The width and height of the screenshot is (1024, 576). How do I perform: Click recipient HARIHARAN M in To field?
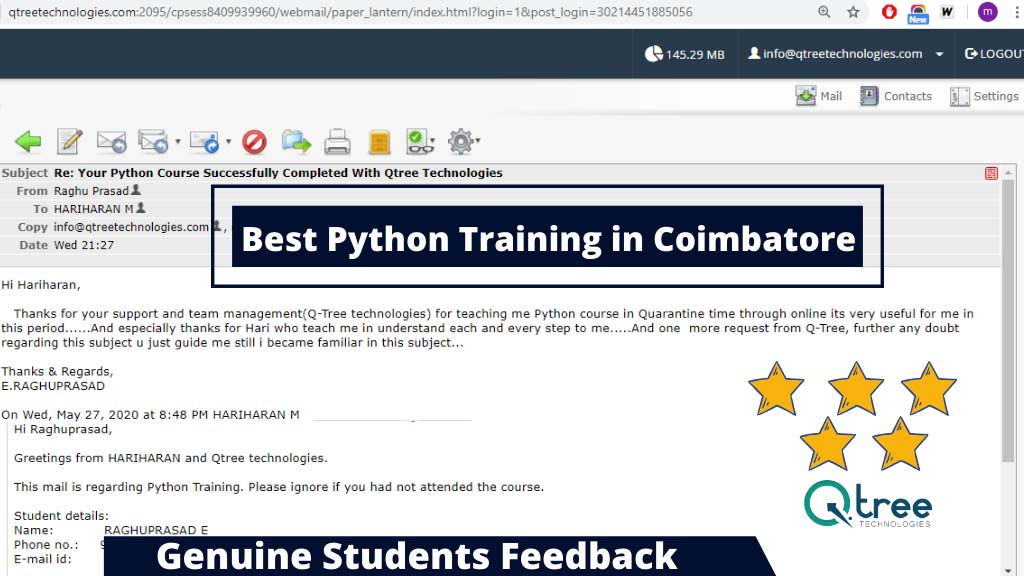tap(93, 209)
